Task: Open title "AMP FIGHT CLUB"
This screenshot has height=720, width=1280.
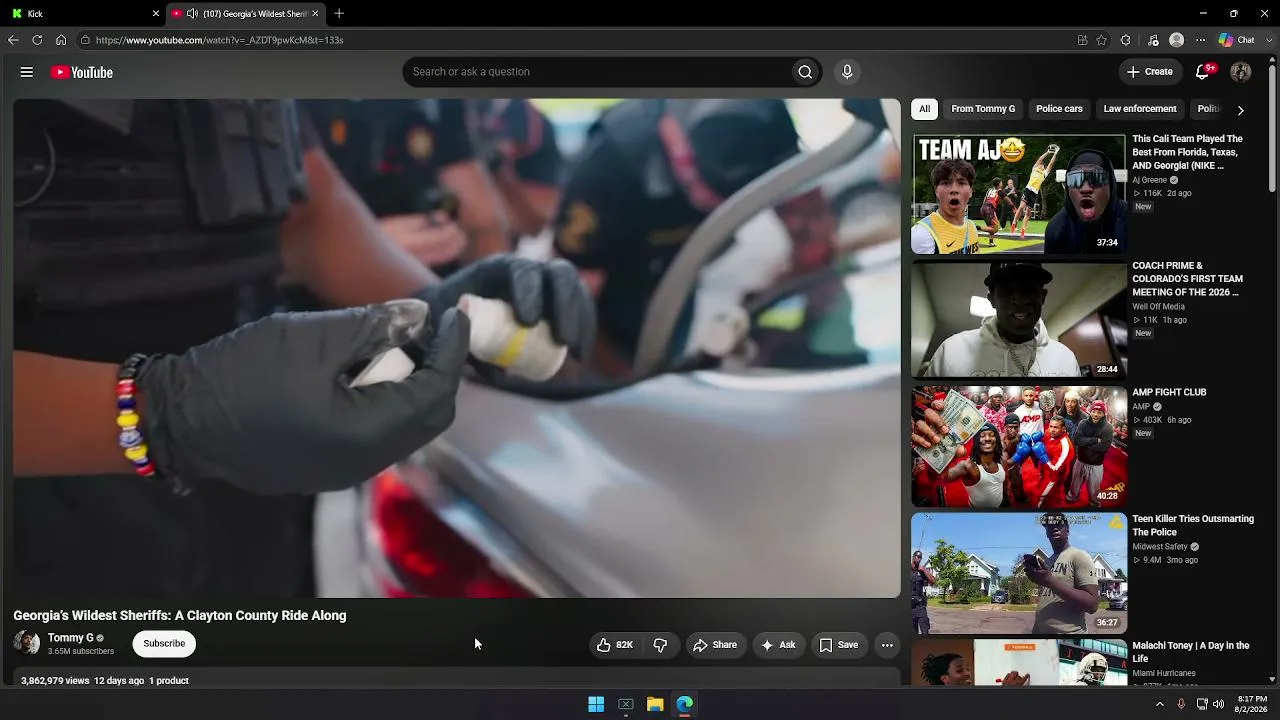Action: [x=1169, y=393]
